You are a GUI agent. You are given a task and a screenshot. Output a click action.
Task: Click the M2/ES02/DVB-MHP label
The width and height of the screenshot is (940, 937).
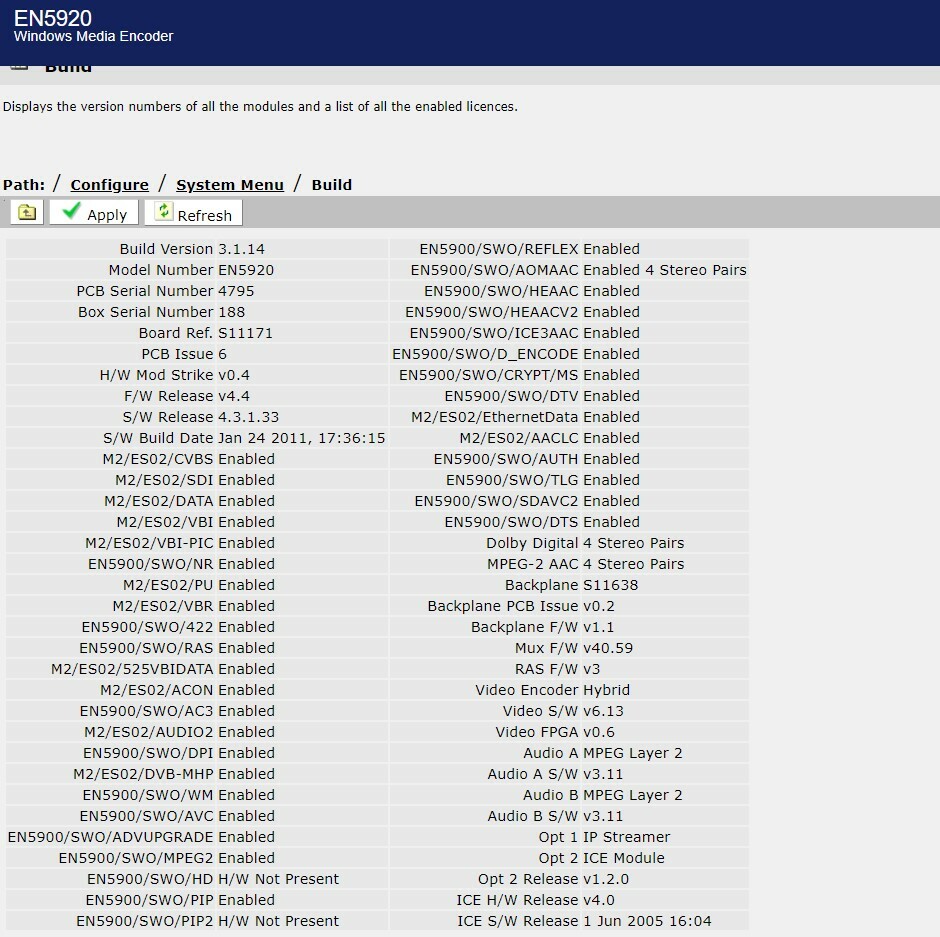coord(143,773)
